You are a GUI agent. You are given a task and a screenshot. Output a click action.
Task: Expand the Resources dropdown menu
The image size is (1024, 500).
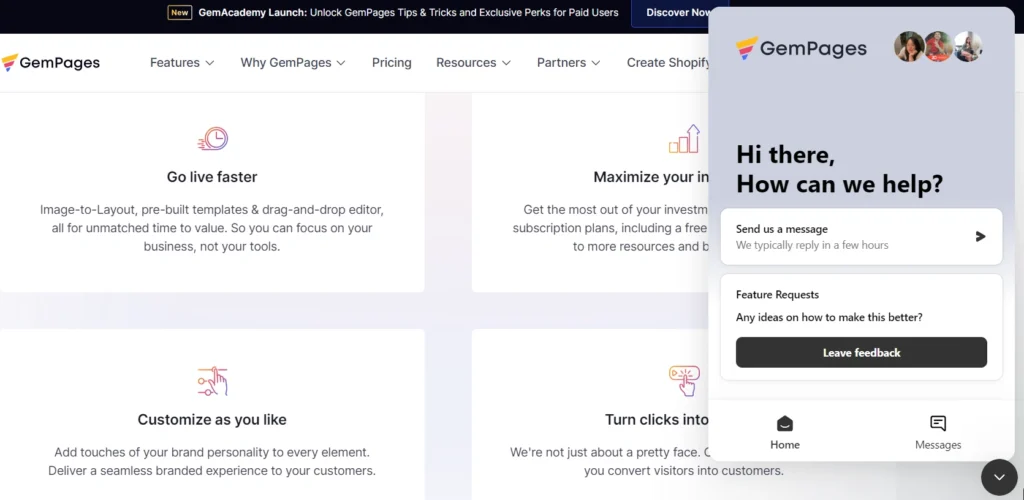click(473, 63)
